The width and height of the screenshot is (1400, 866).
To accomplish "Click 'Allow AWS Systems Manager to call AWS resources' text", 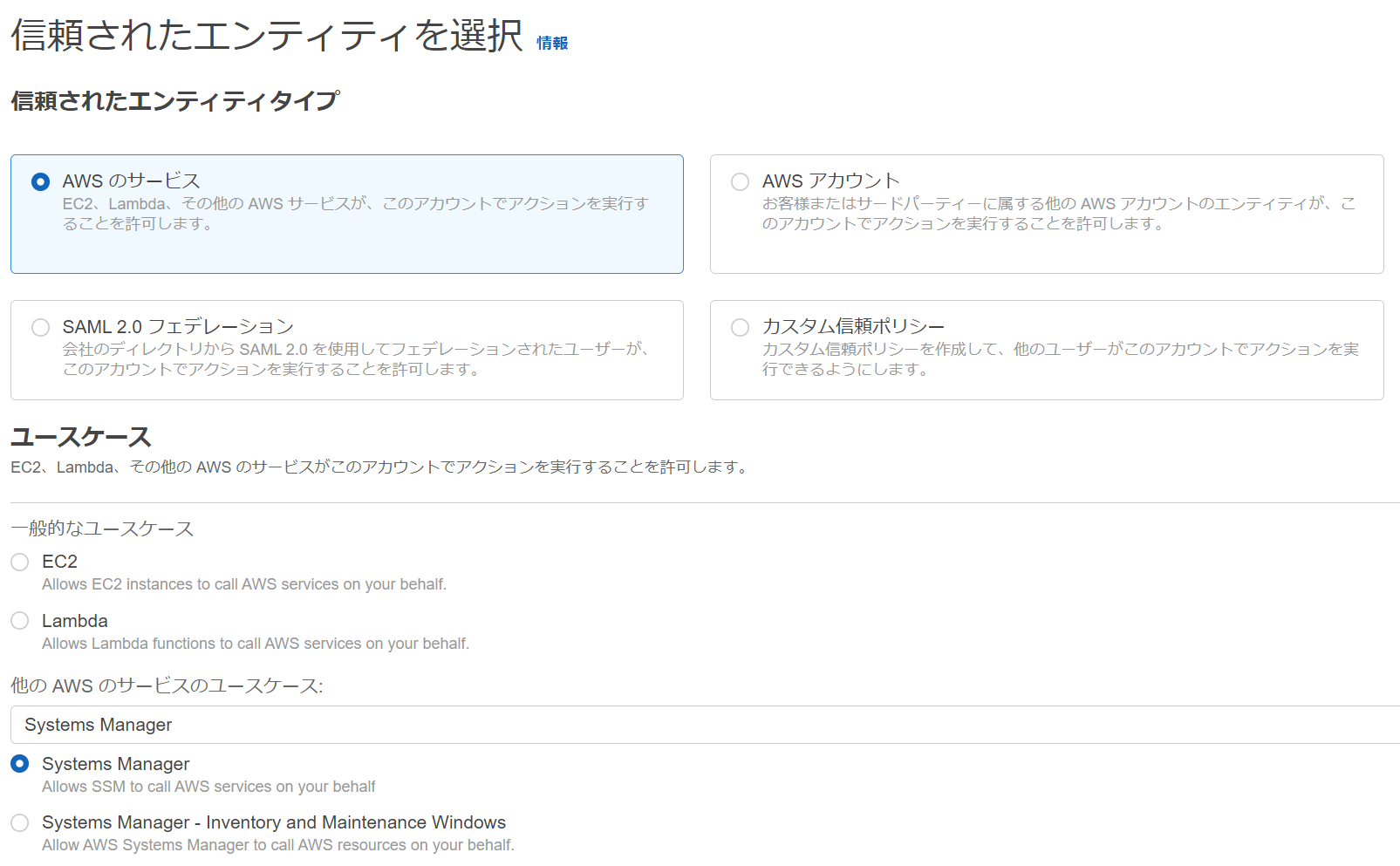I will 278,845.
